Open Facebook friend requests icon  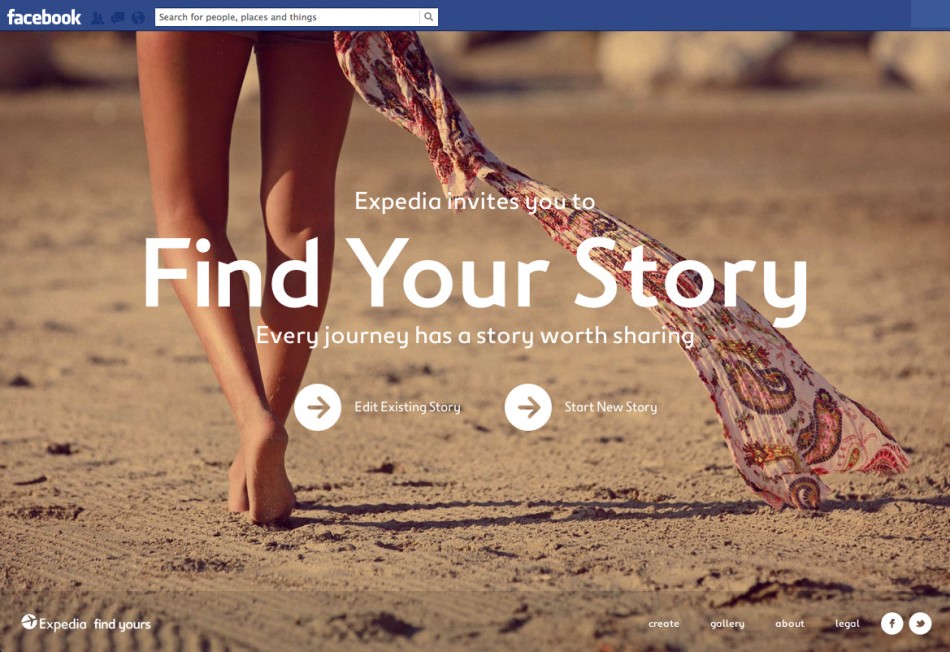97,18
